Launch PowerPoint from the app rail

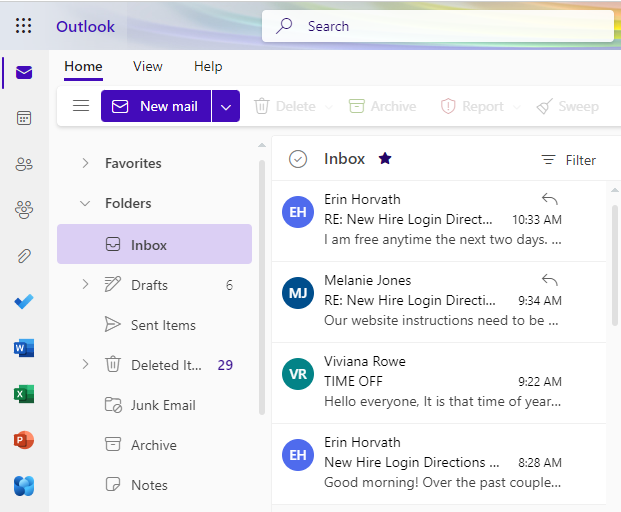click(24, 440)
